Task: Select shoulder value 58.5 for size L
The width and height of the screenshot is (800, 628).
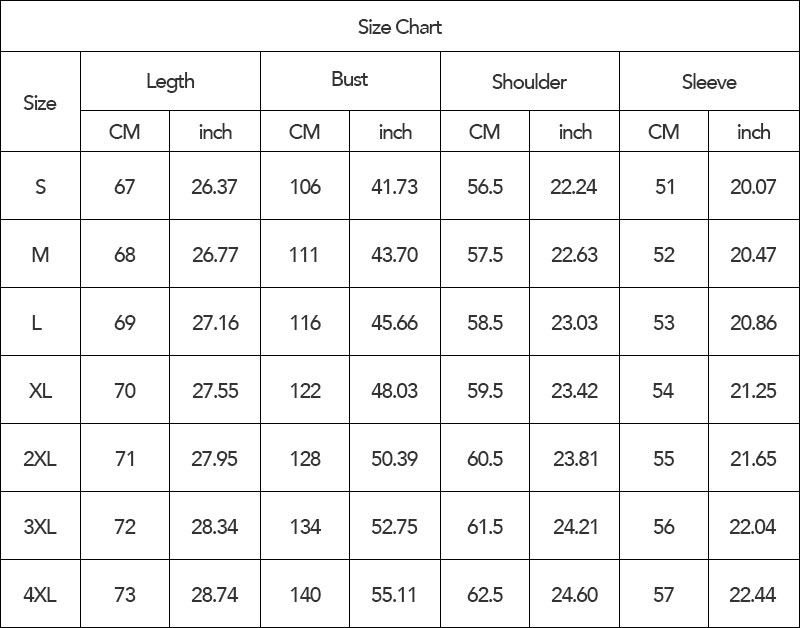Action: (x=485, y=322)
